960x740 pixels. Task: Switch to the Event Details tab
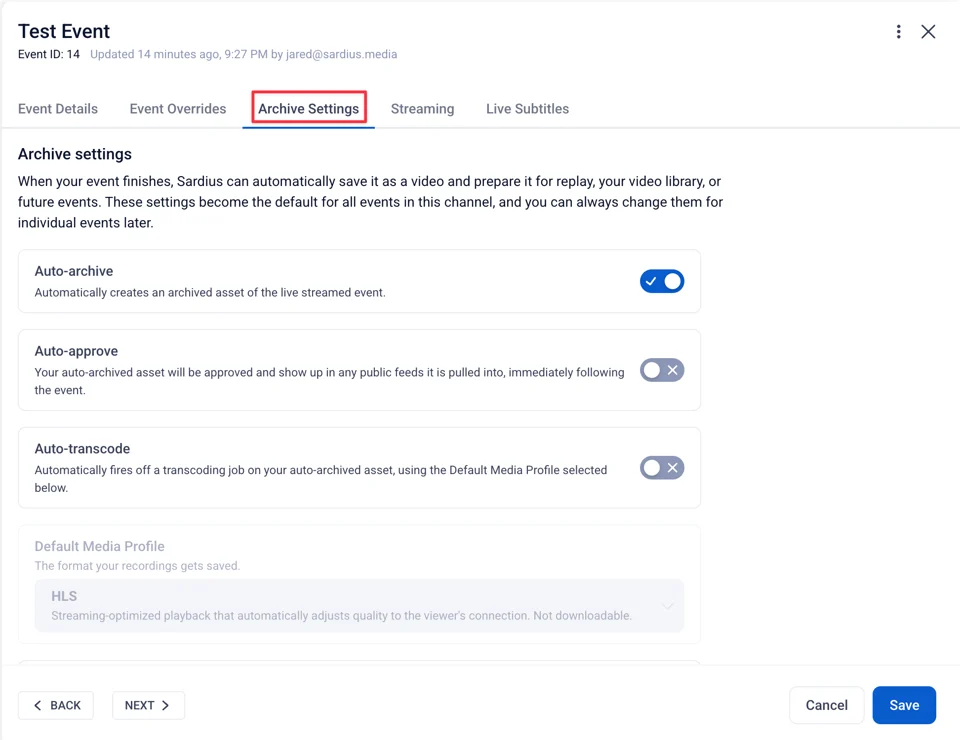coord(58,109)
